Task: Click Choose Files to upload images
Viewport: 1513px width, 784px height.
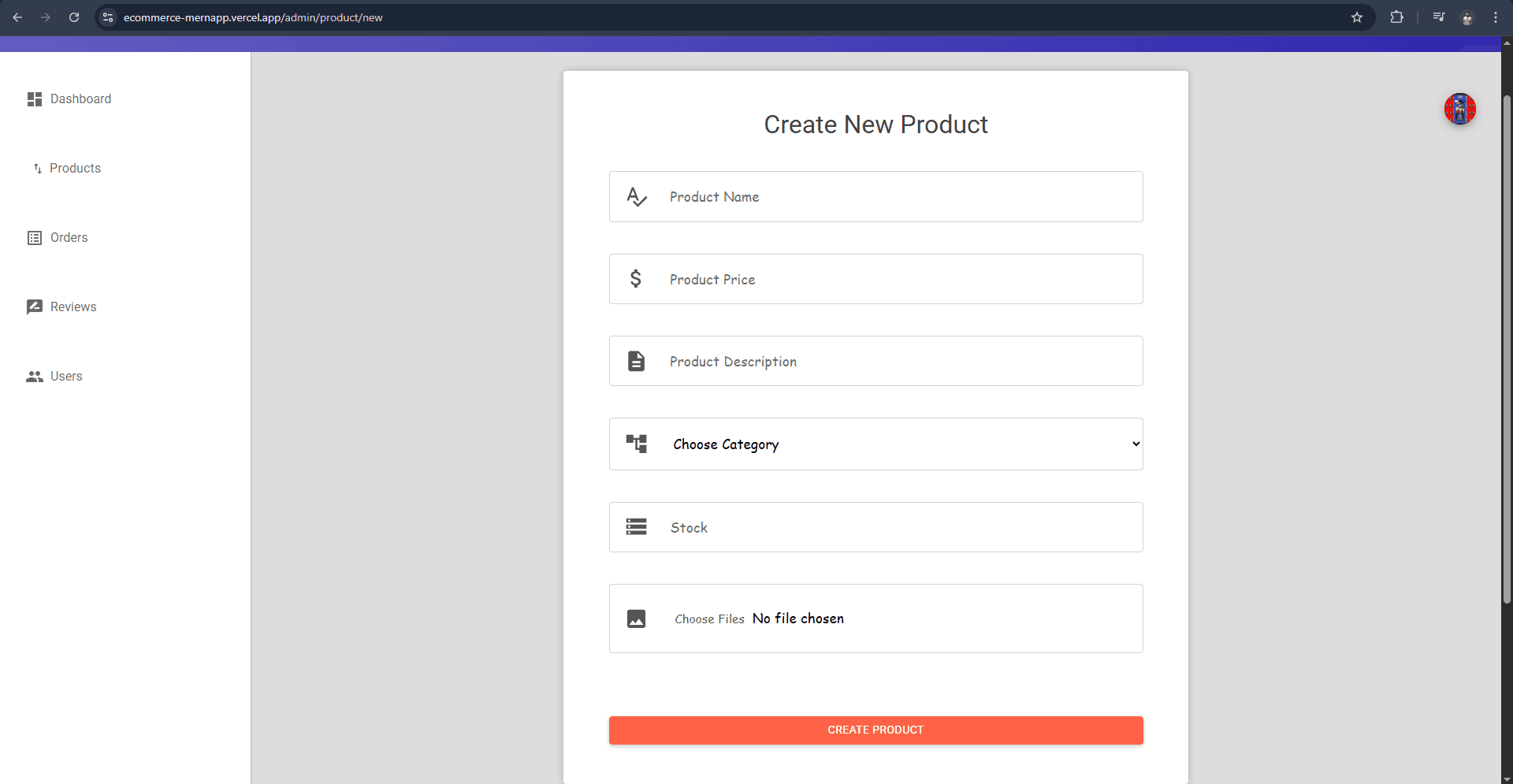Action: coord(709,619)
